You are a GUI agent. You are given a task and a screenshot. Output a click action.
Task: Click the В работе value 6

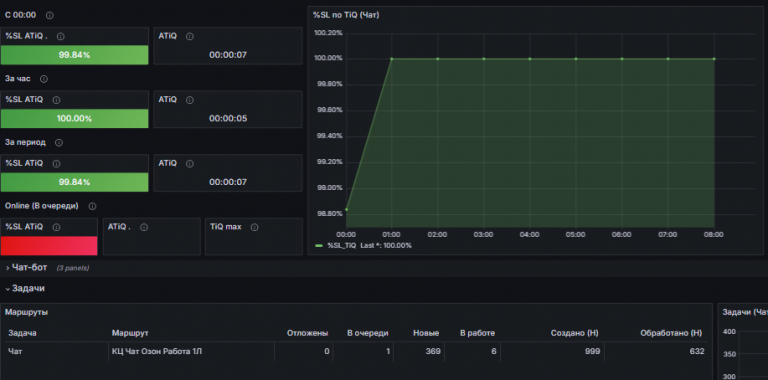[494, 351]
